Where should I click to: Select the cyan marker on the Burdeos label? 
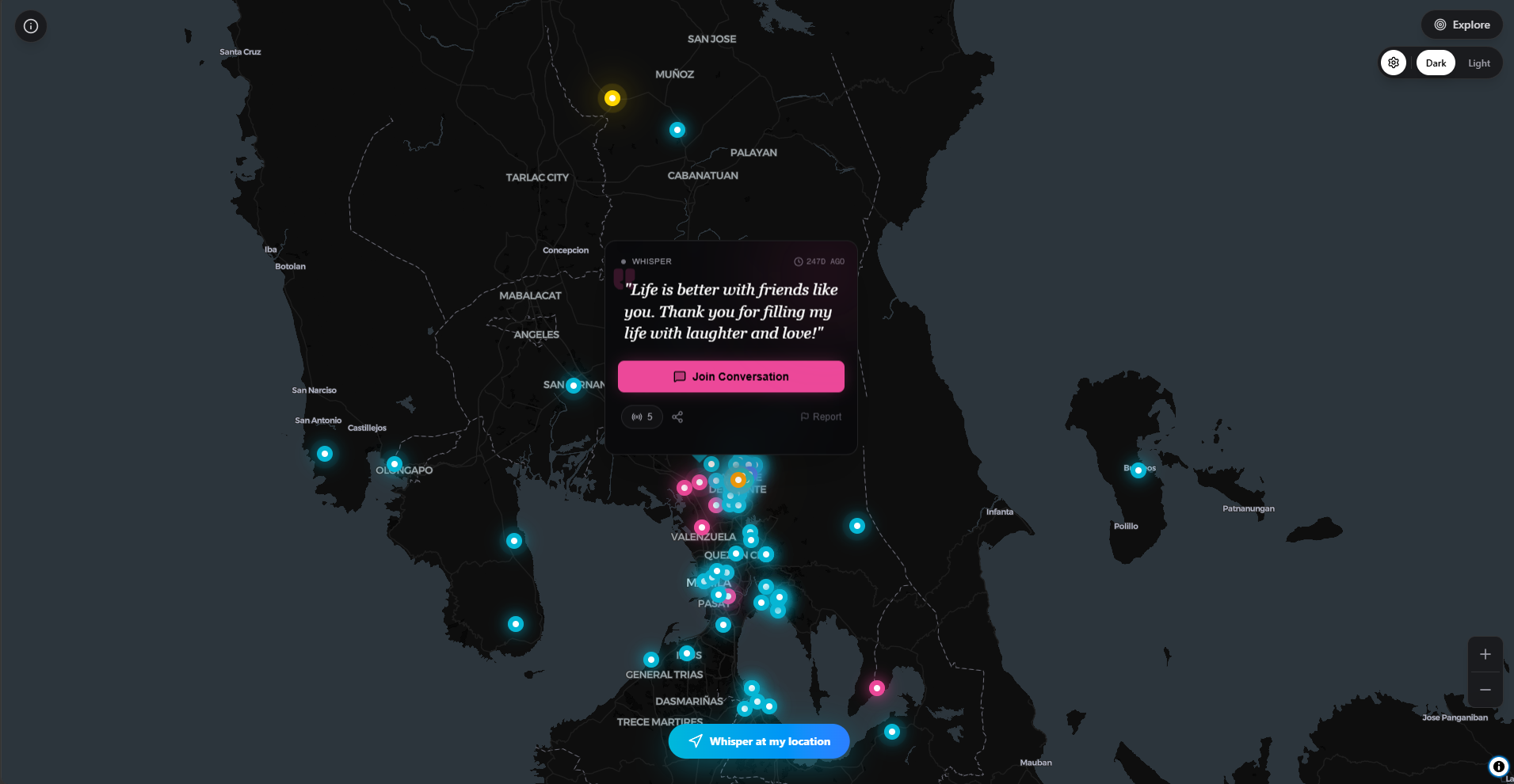1138,470
